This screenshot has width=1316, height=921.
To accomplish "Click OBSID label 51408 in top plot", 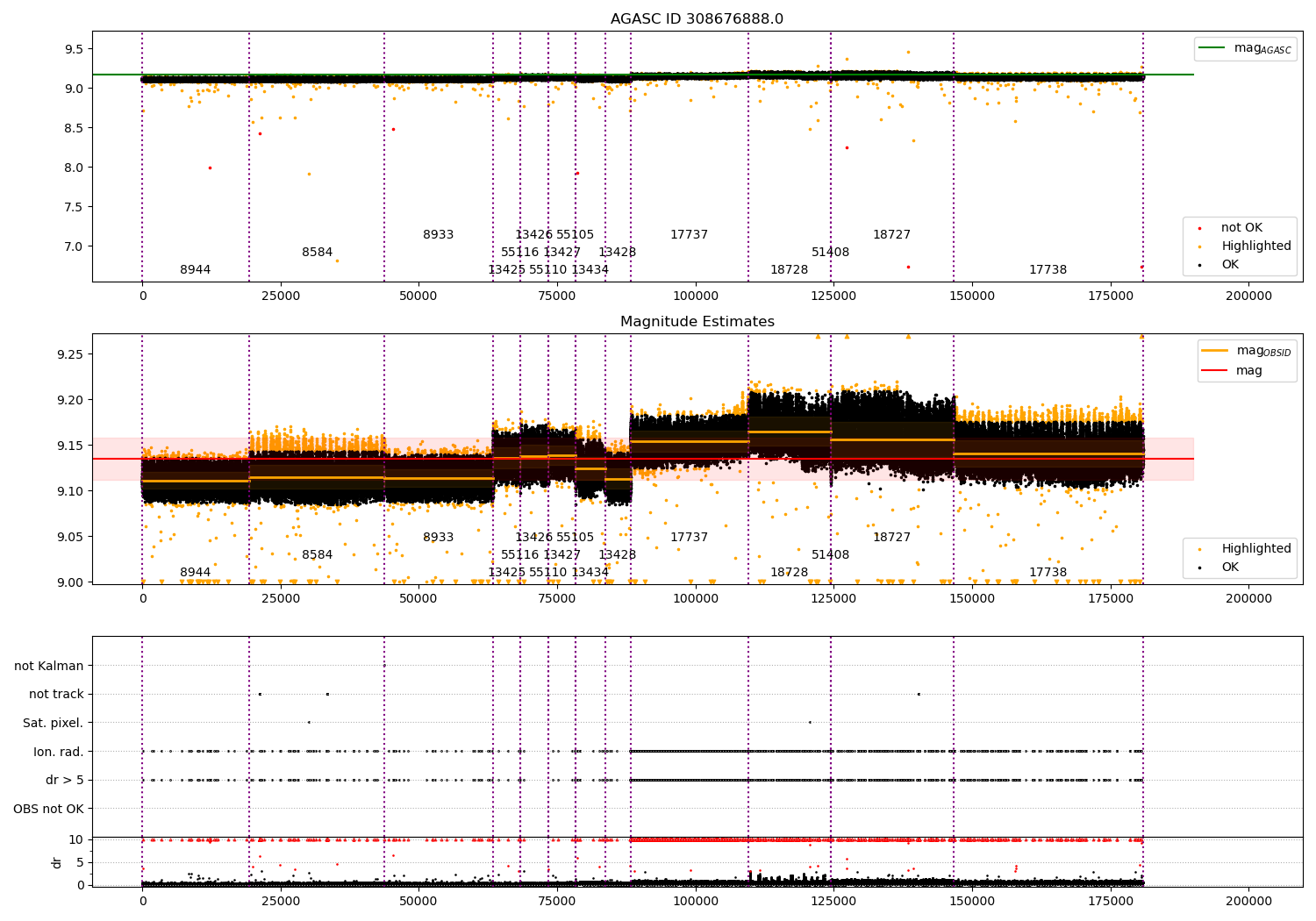I will coord(830,253).
